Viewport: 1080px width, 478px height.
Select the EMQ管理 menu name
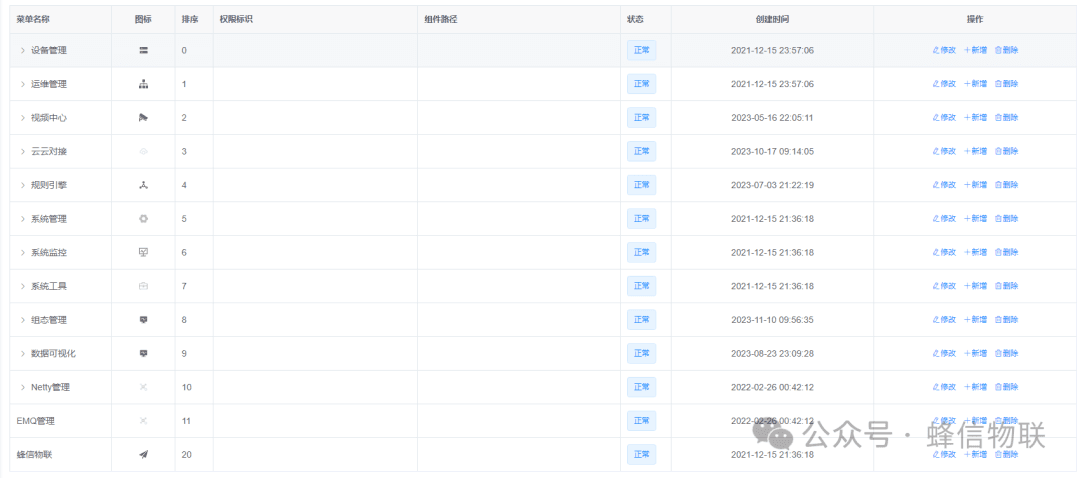(35, 421)
